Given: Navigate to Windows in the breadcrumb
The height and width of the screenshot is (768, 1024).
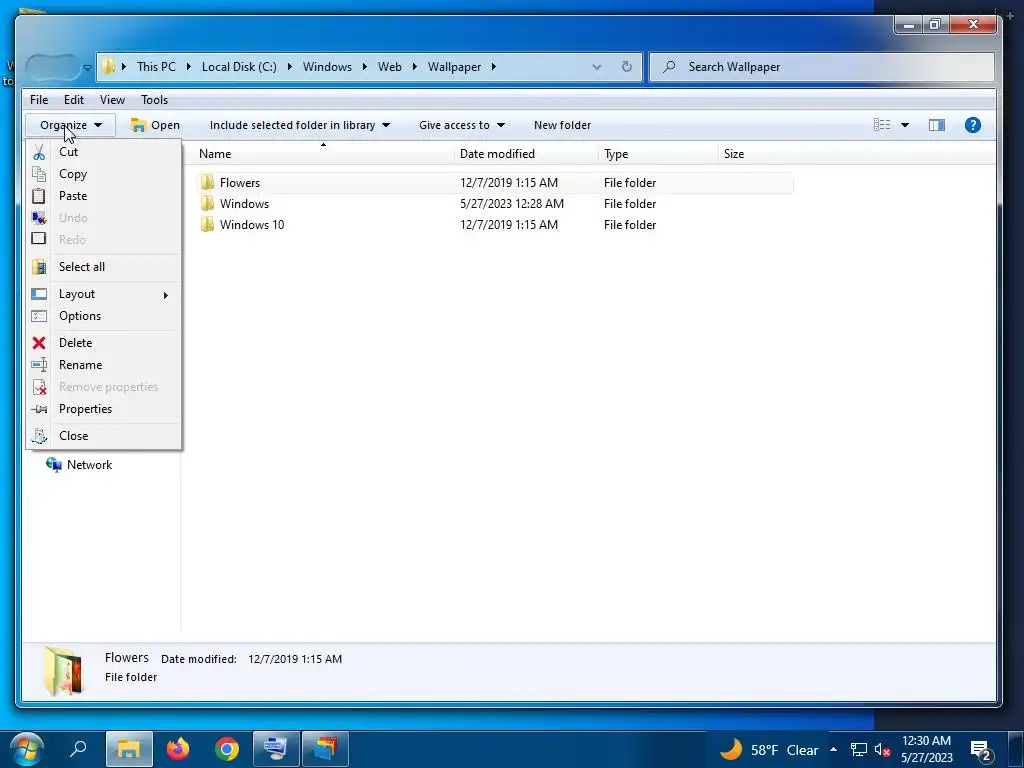Looking at the screenshot, I should [327, 67].
